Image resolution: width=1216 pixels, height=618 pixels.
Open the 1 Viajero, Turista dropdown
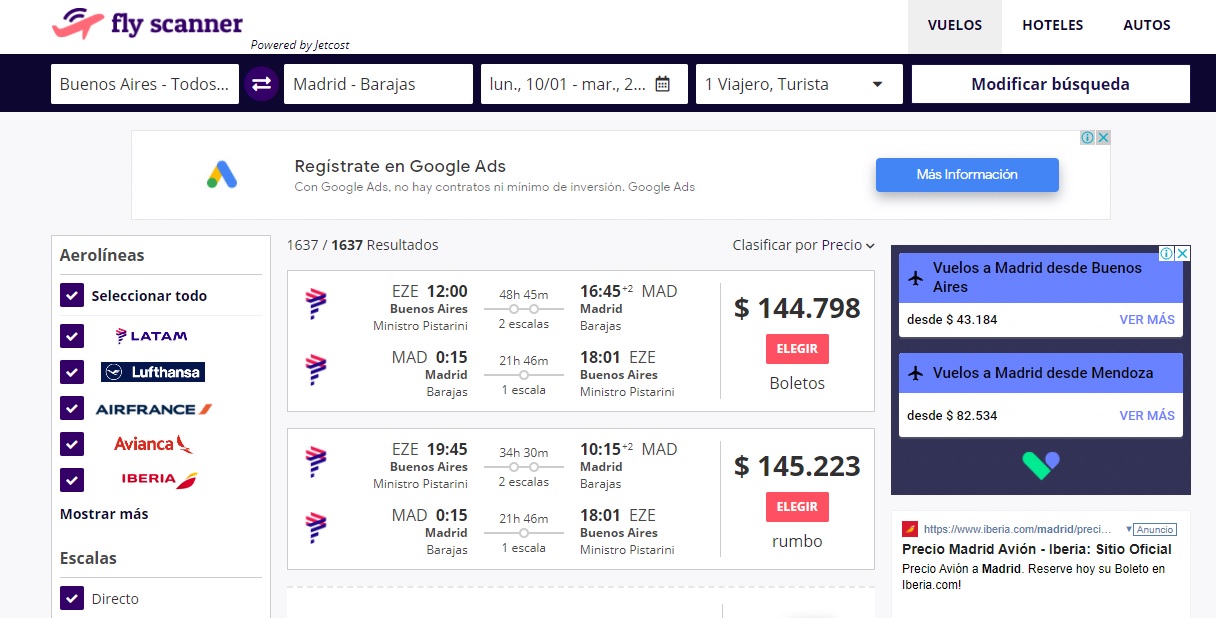click(799, 84)
